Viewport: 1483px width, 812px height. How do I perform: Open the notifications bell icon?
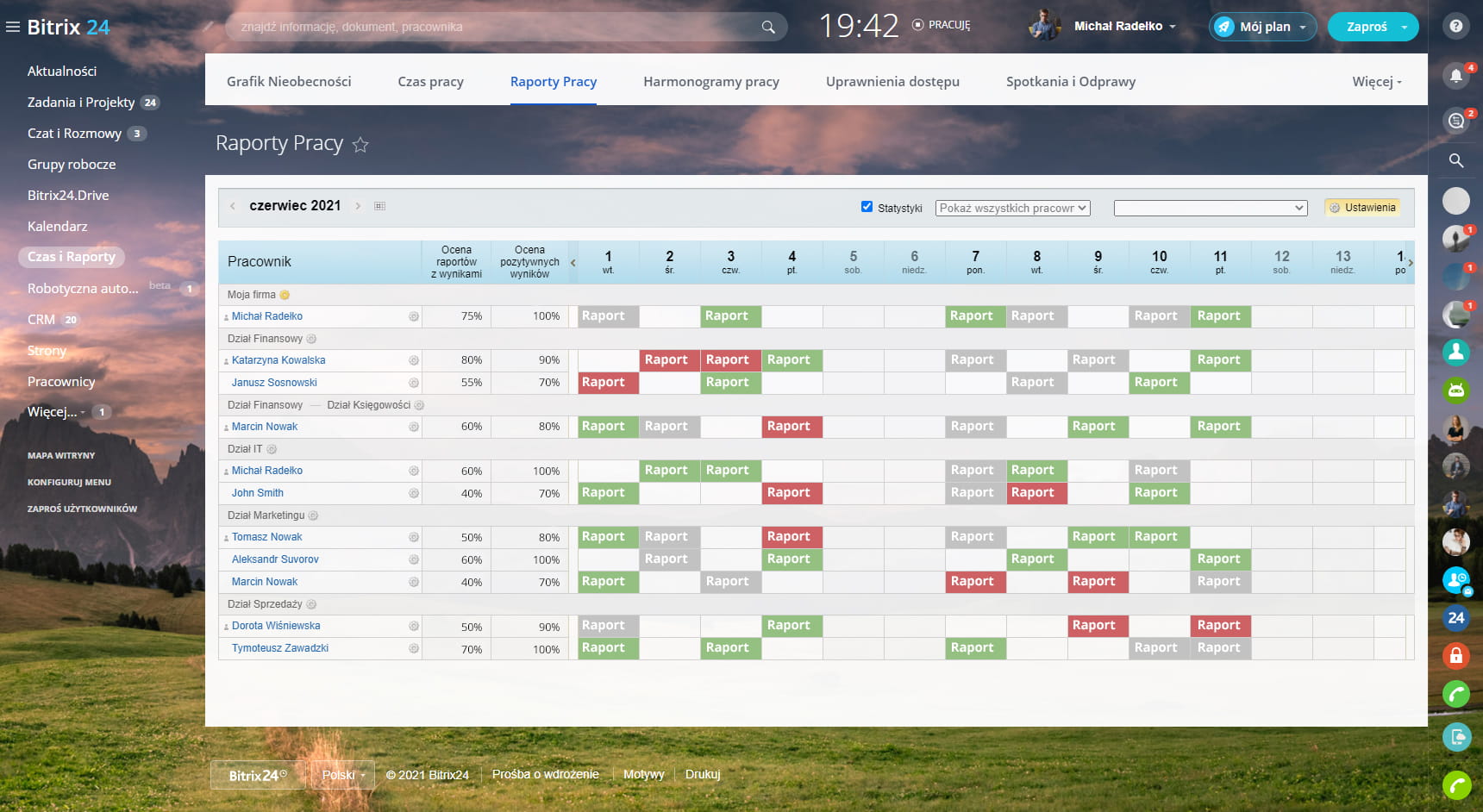(1455, 76)
